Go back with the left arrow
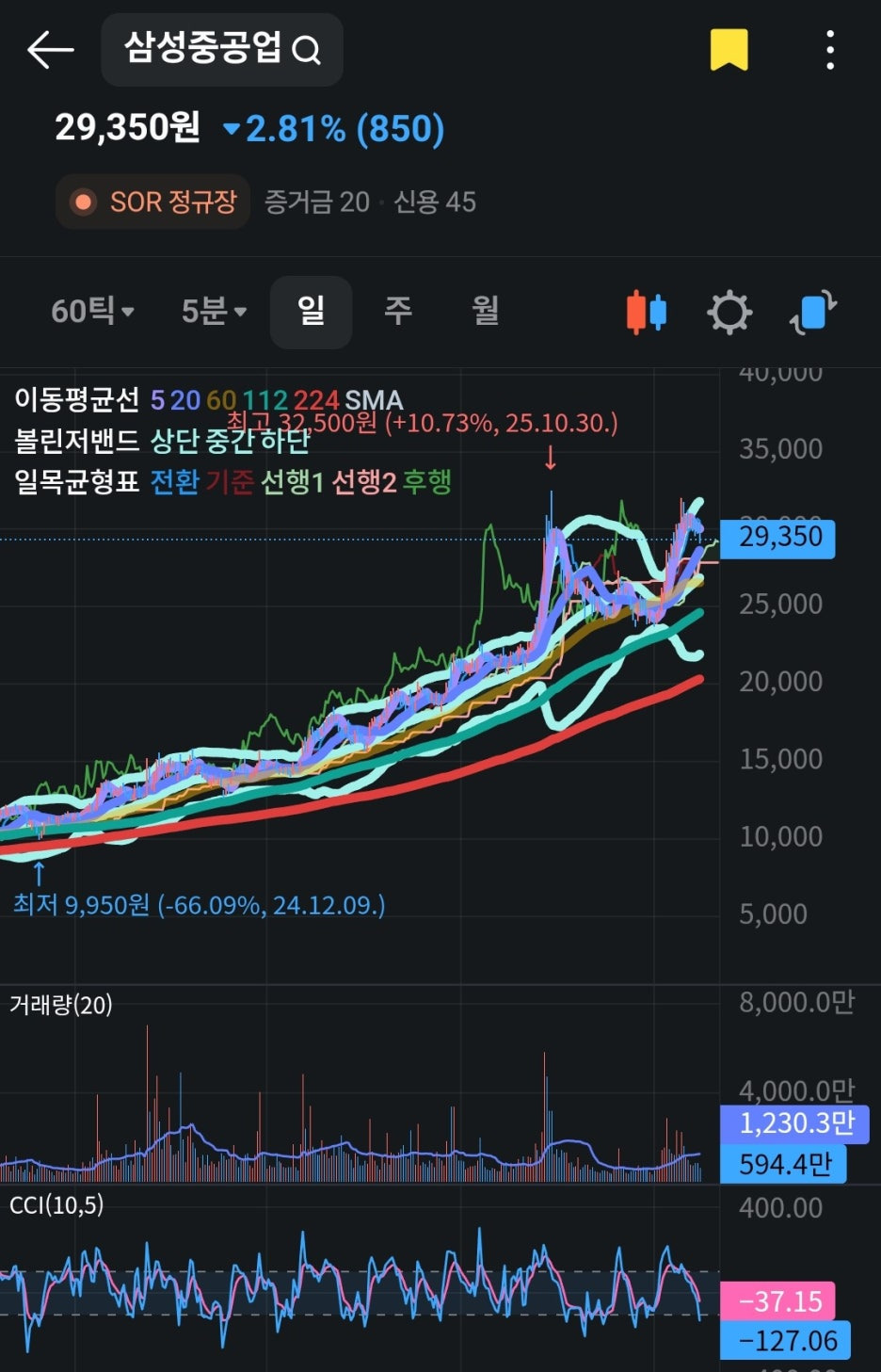 50,50
